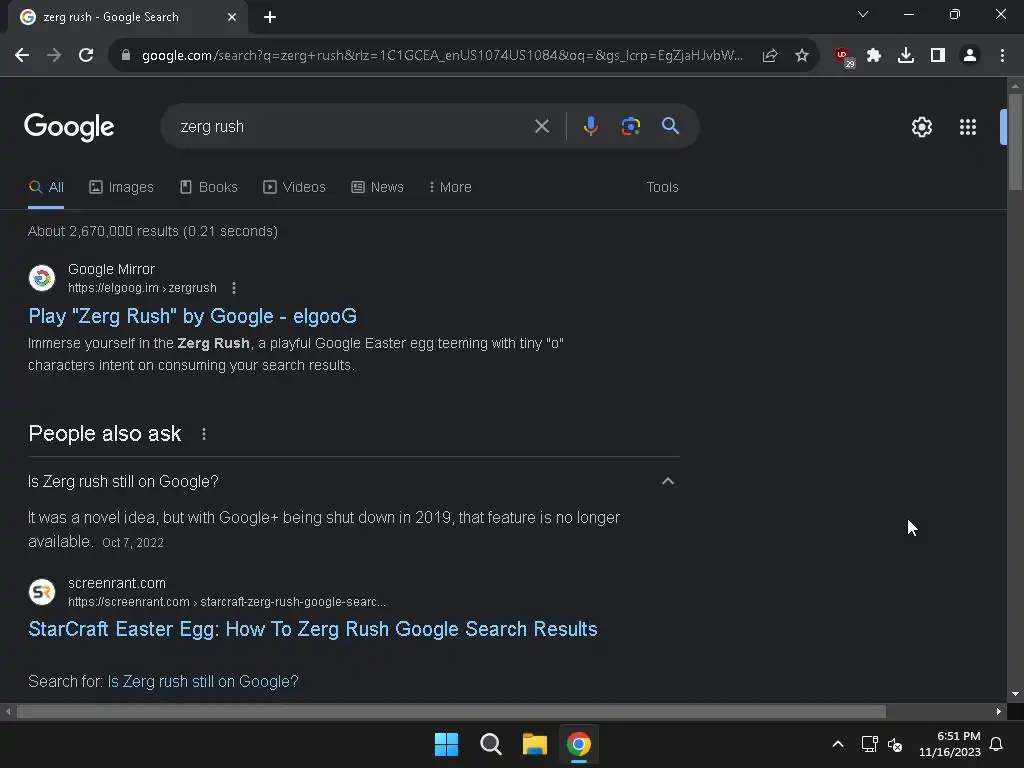Viewport: 1024px width, 768px height.
Task: Click the screenrant site favicon
Action: coord(42,592)
